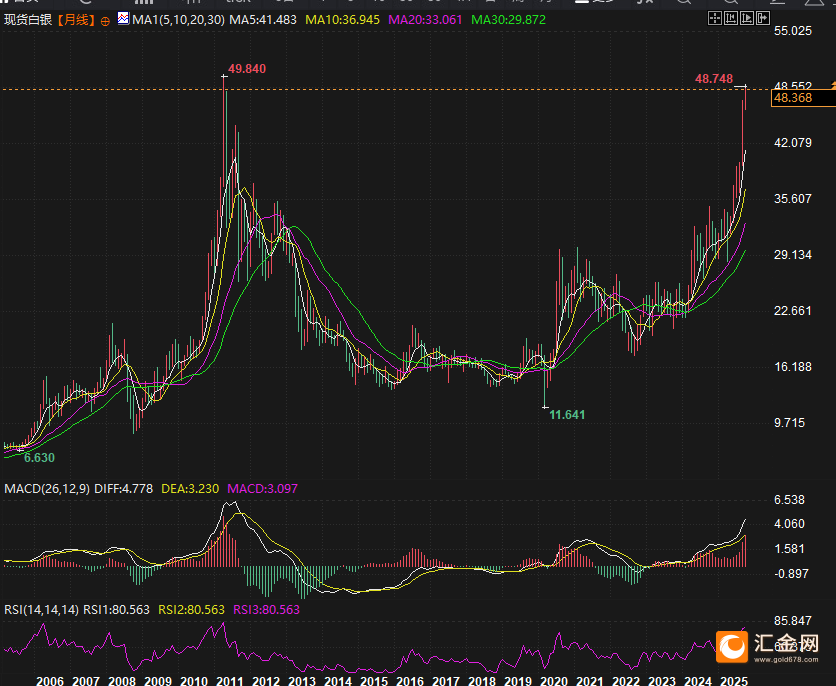This screenshot has width=836, height=686.
Task: Click the 49.840 high price label
Action: pyautogui.click(x=247, y=68)
